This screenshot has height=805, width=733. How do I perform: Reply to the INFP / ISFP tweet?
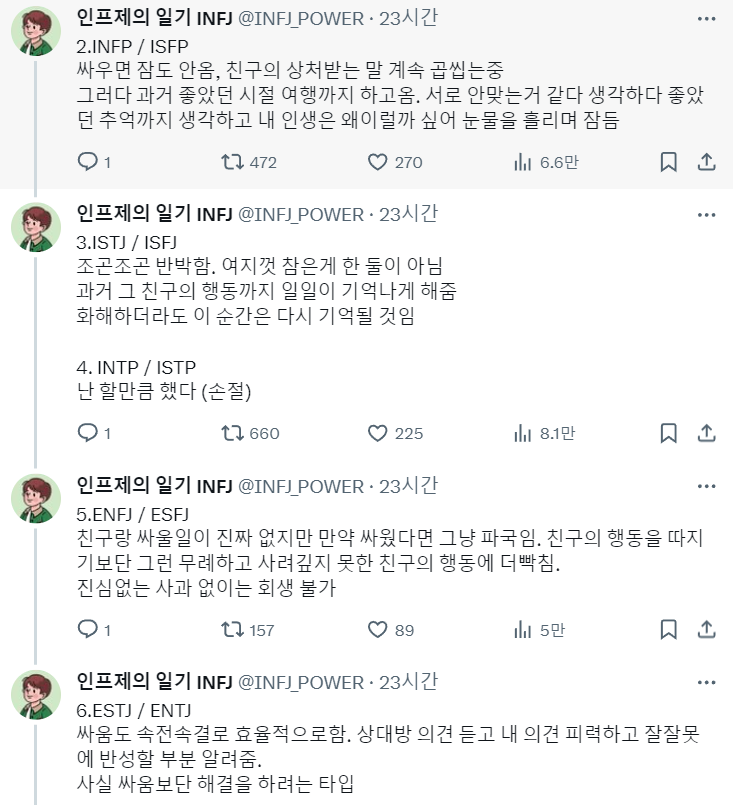(x=88, y=162)
